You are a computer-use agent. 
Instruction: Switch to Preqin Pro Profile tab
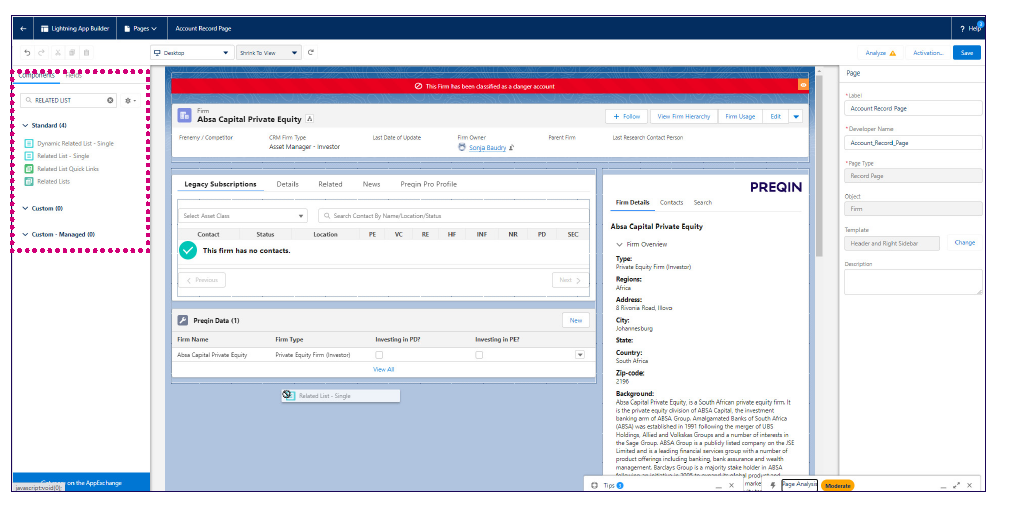429,185
